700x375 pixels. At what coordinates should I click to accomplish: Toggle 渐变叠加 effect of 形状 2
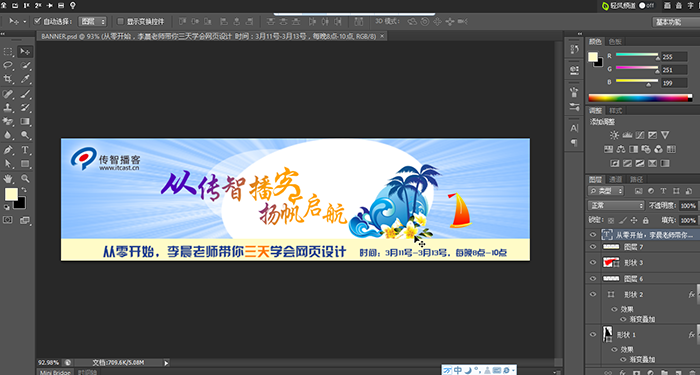(x=623, y=319)
